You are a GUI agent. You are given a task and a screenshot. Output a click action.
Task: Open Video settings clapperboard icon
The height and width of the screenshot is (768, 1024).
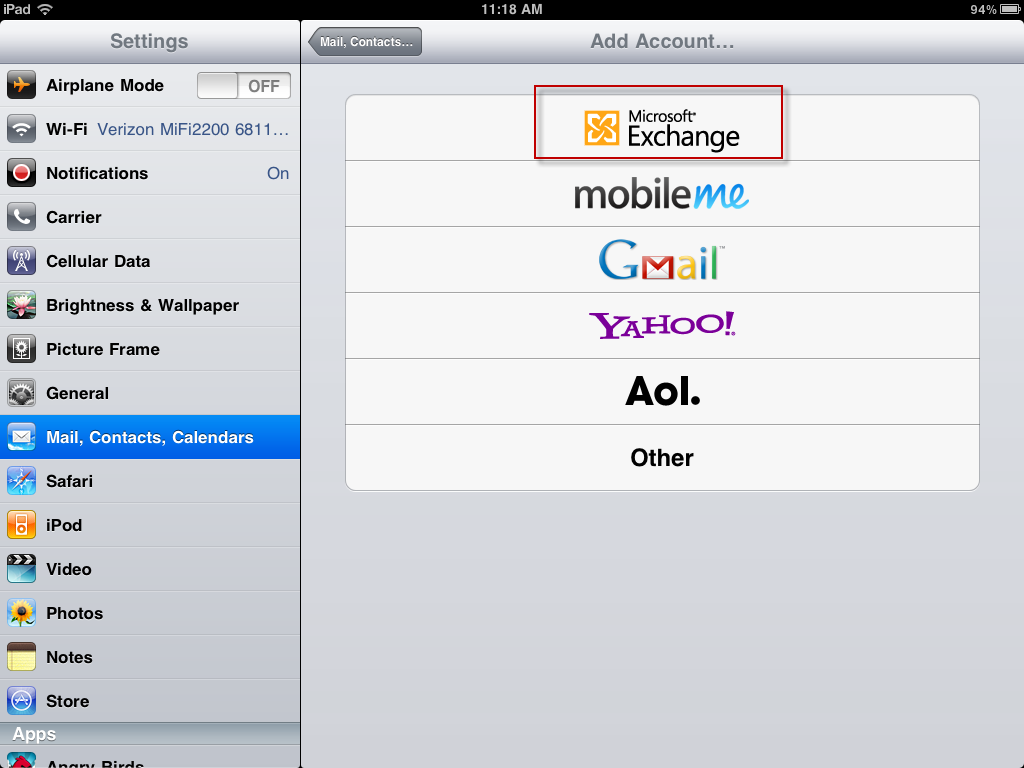point(22,569)
